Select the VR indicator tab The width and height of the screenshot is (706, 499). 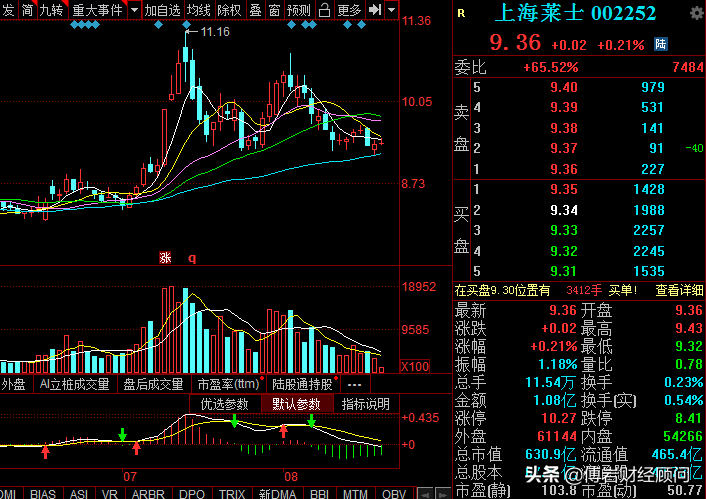click(x=109, y=494)
